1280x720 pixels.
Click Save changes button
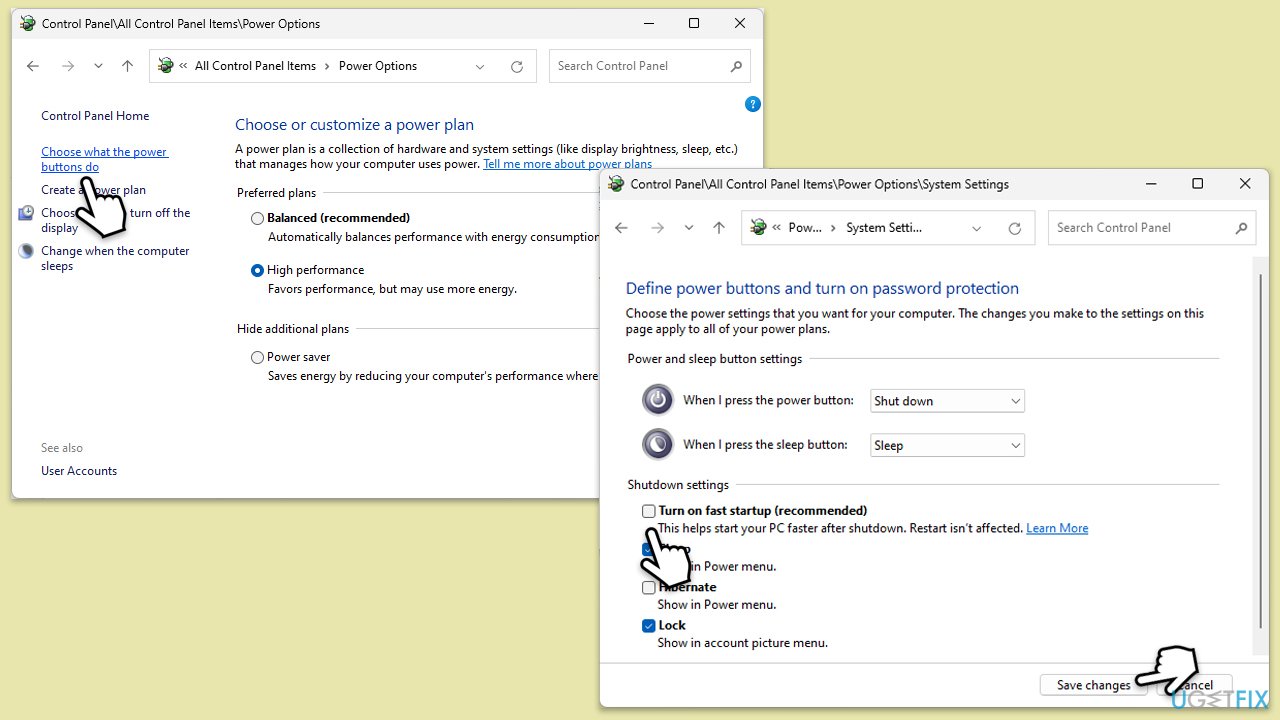pos(1094,685)
